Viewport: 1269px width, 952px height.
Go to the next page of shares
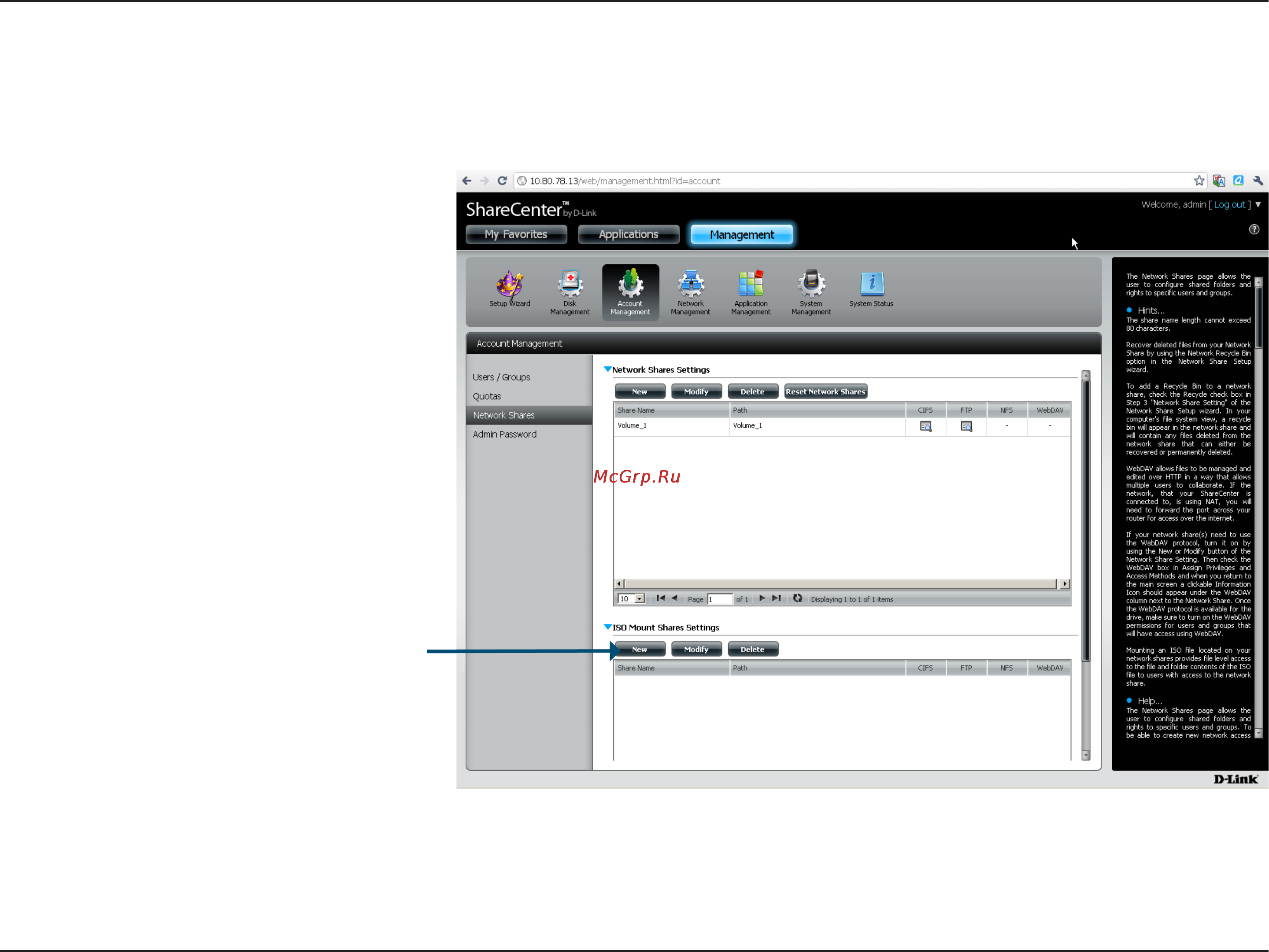762,598
